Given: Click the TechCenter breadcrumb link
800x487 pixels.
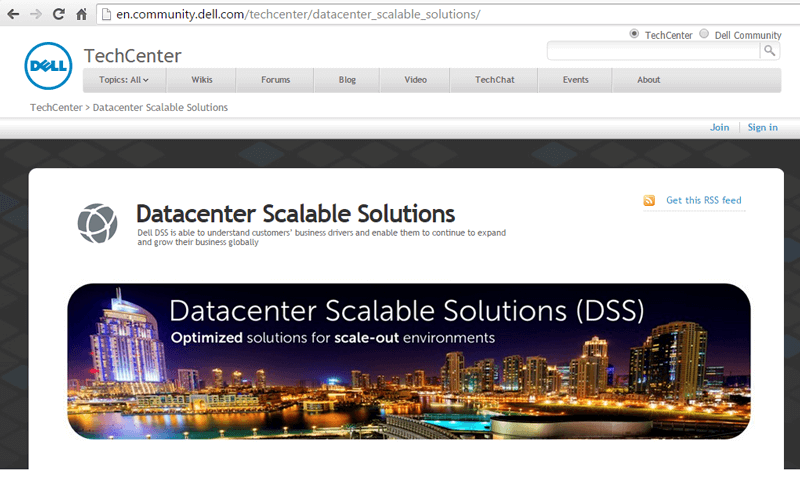Looking at the screenshot, I should tap(56, 108).
